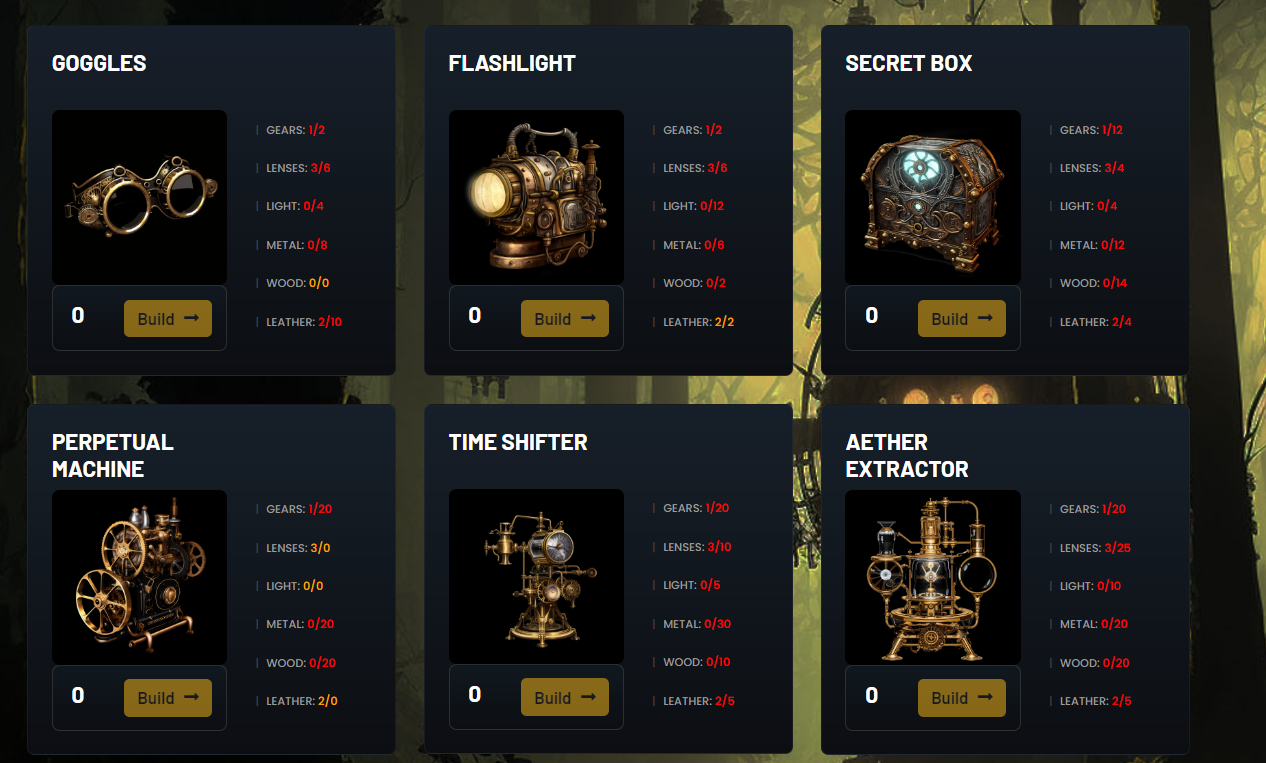The height and width of the screenshot is (763, 1266).
Task: Select the Secret Box title
Action: point(908,63)
